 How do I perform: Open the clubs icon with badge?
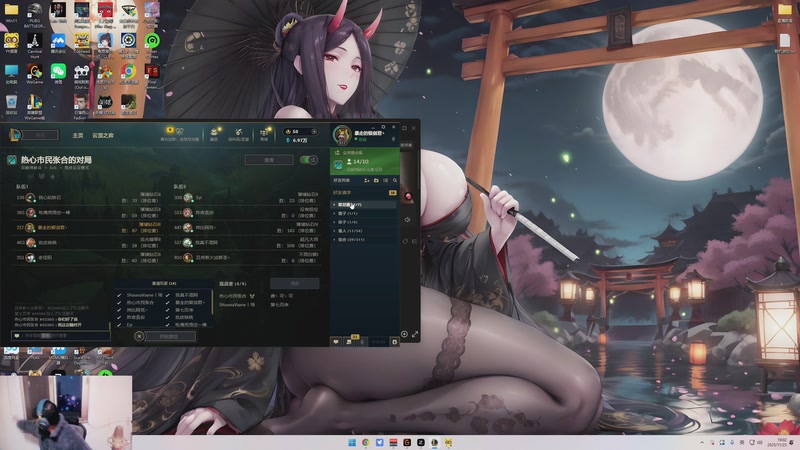[x=350, y=341]
